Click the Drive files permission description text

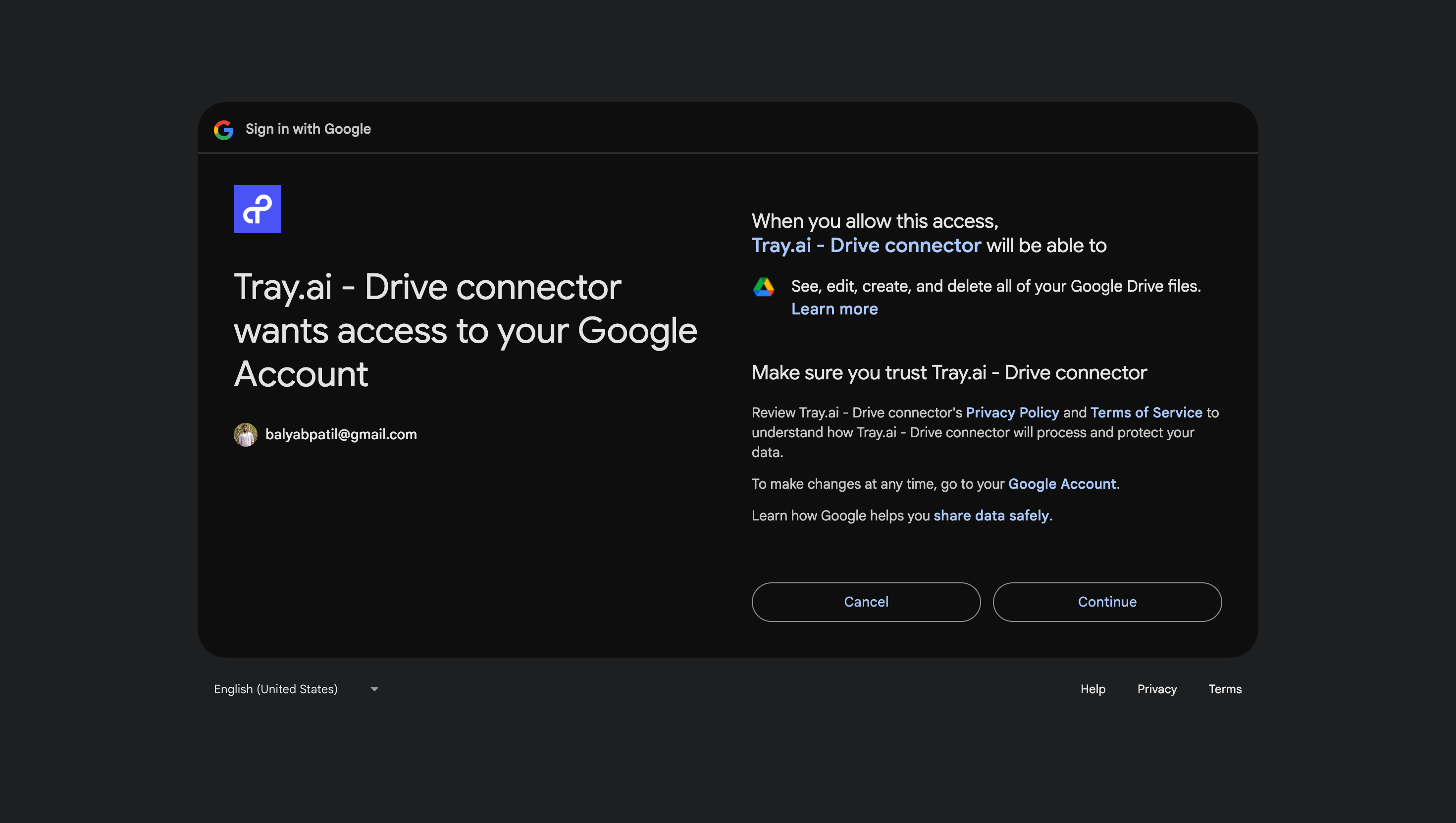coord(995,286)
